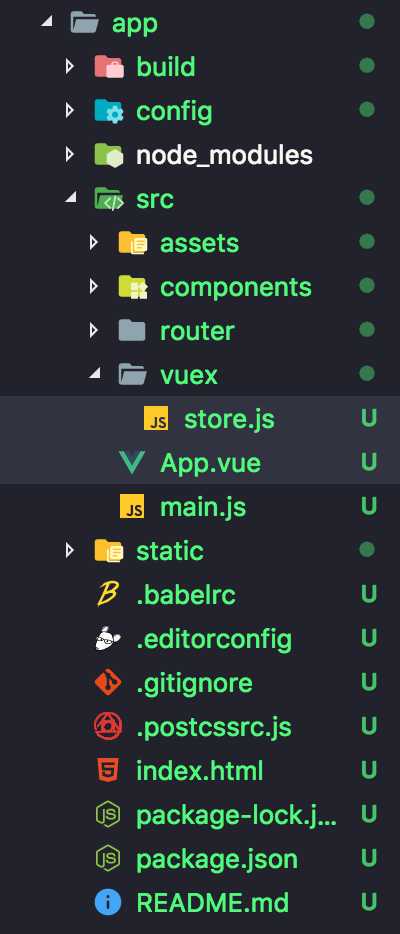Click the blue info icon for README.md

(x=108, y=902)
